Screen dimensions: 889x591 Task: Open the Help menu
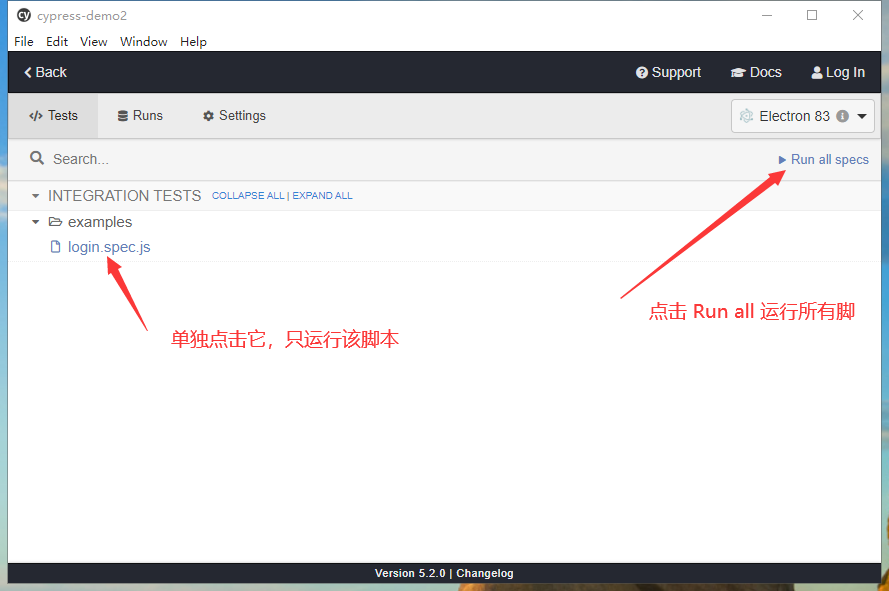coord(193,41)
